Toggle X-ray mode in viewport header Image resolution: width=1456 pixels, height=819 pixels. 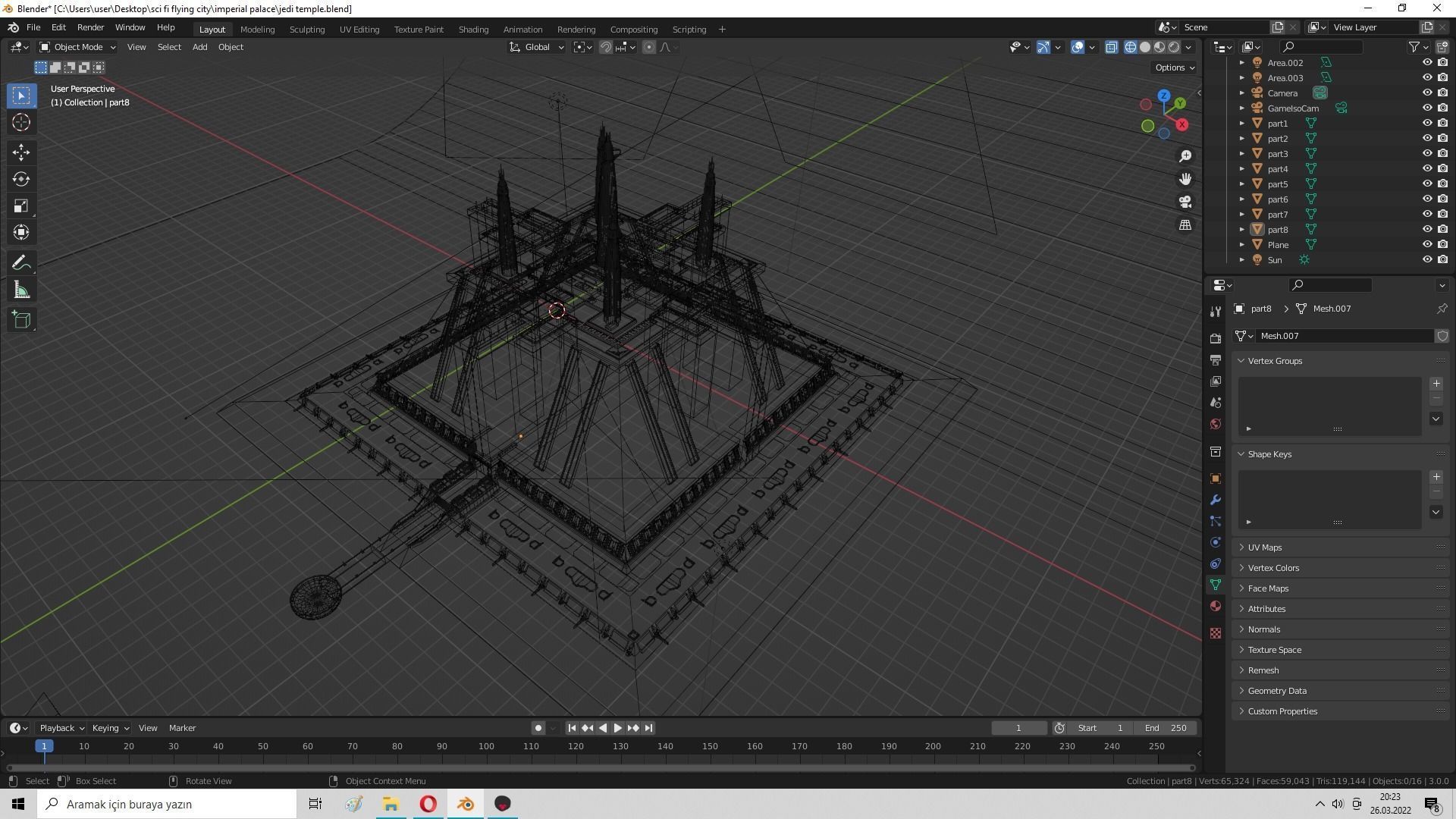pos(1111,47)
